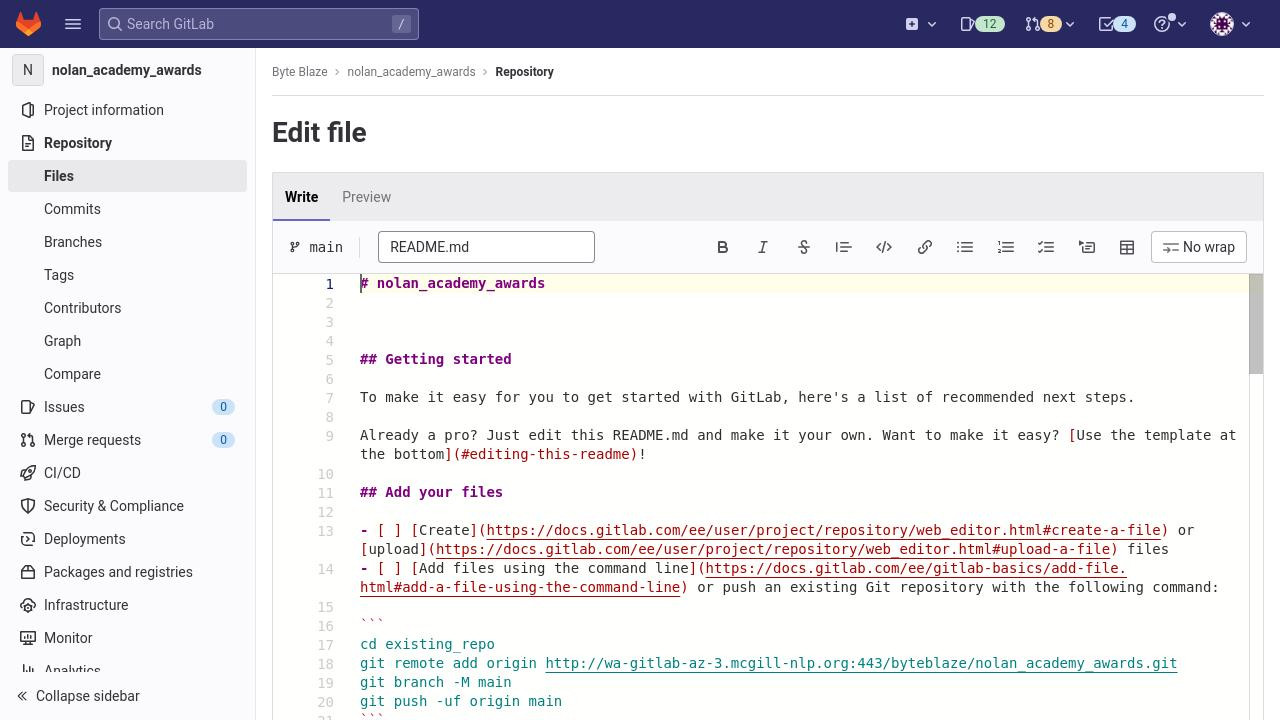Click Byte Blaze breadcrumb link
The width and height of the screenshot is (1280, 720).
[x=300, y=72]
